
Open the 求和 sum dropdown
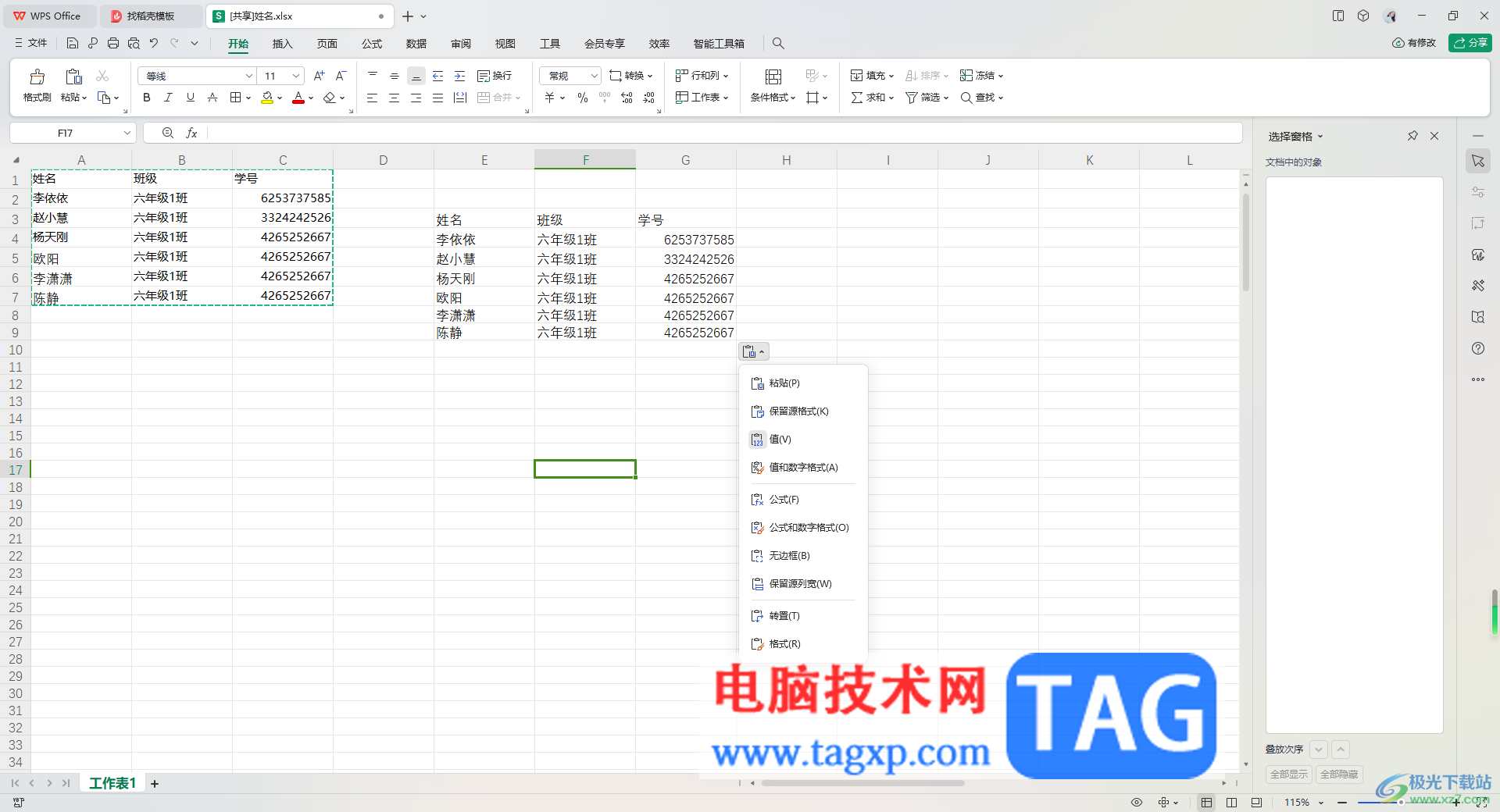click(x=872, y=98)
